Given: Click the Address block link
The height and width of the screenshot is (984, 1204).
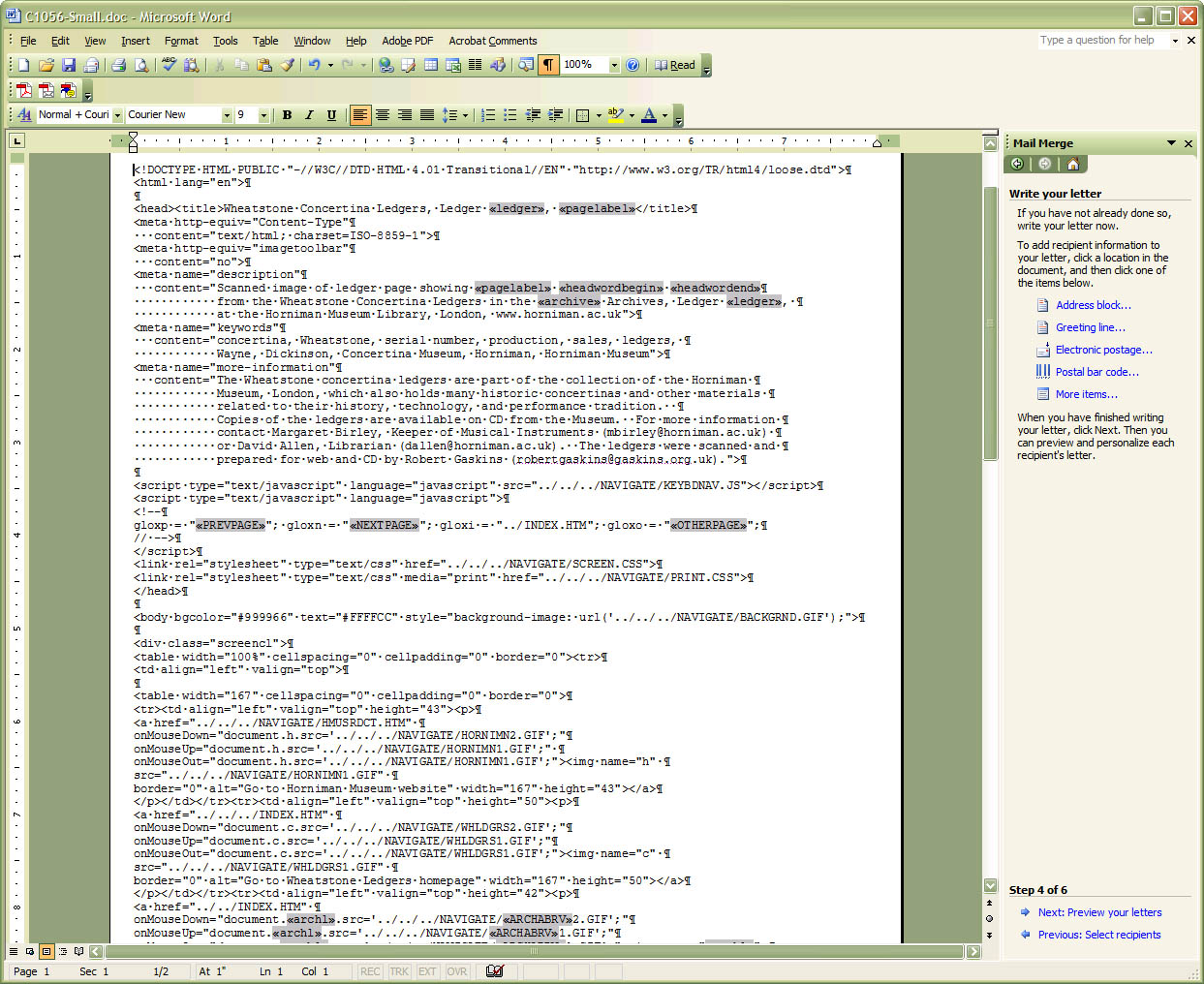Looking at the screenshot, I should point(1093,305).
